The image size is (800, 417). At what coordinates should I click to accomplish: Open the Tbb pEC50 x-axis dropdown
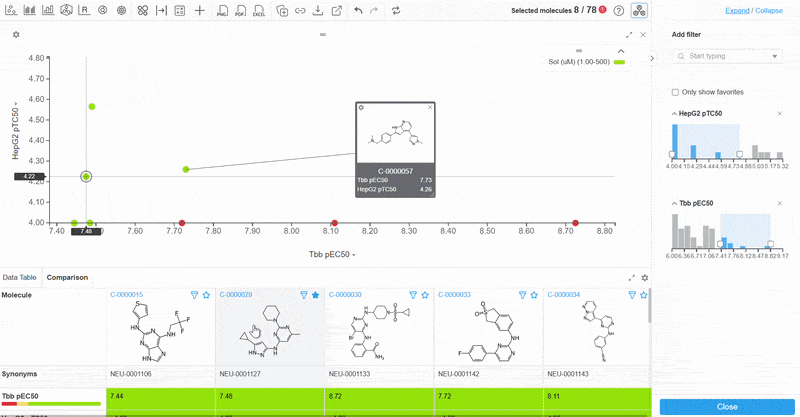[332, 254]
